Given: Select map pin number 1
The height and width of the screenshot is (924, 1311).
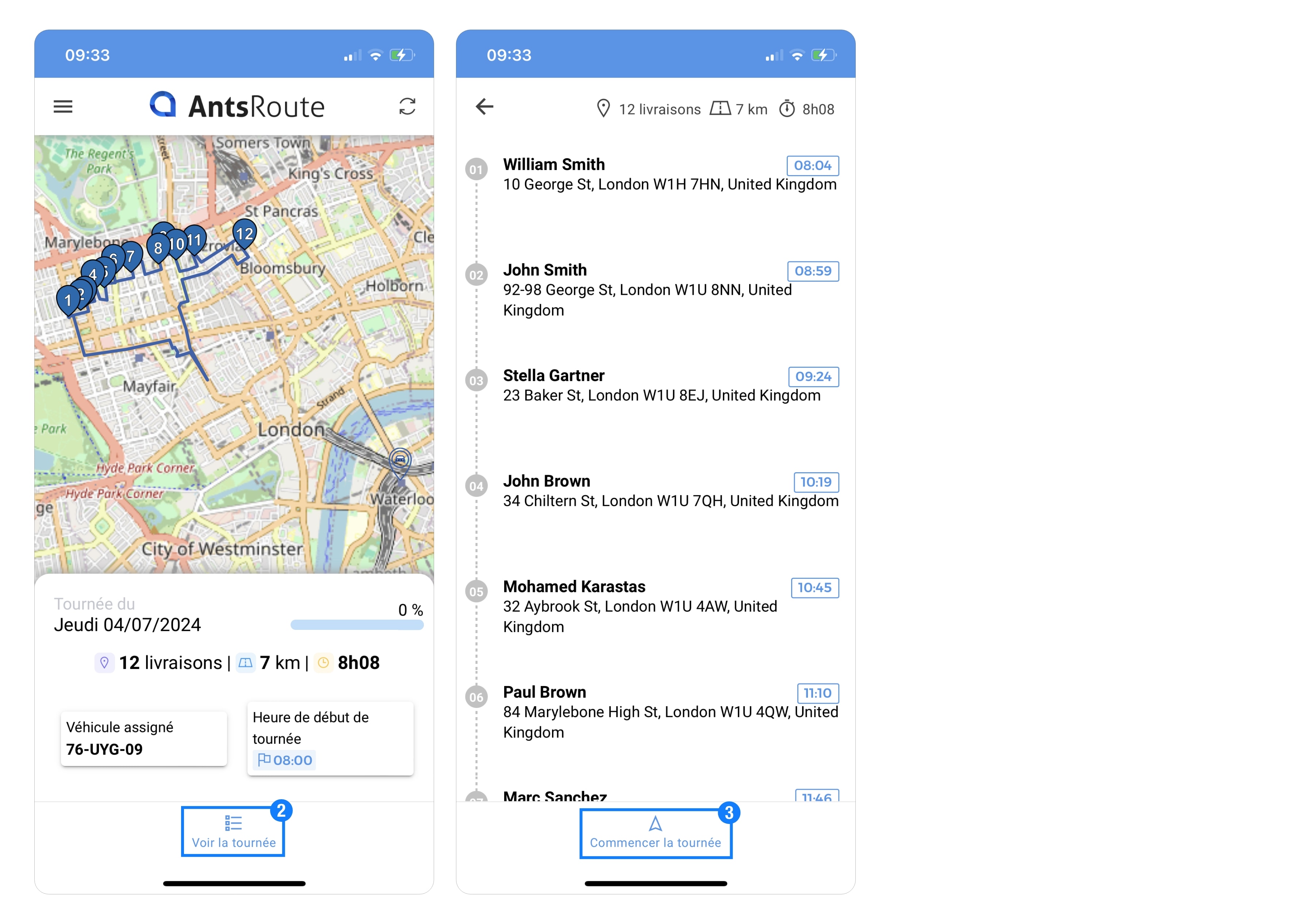Looking at the screenshot, I should coord(68,300).
